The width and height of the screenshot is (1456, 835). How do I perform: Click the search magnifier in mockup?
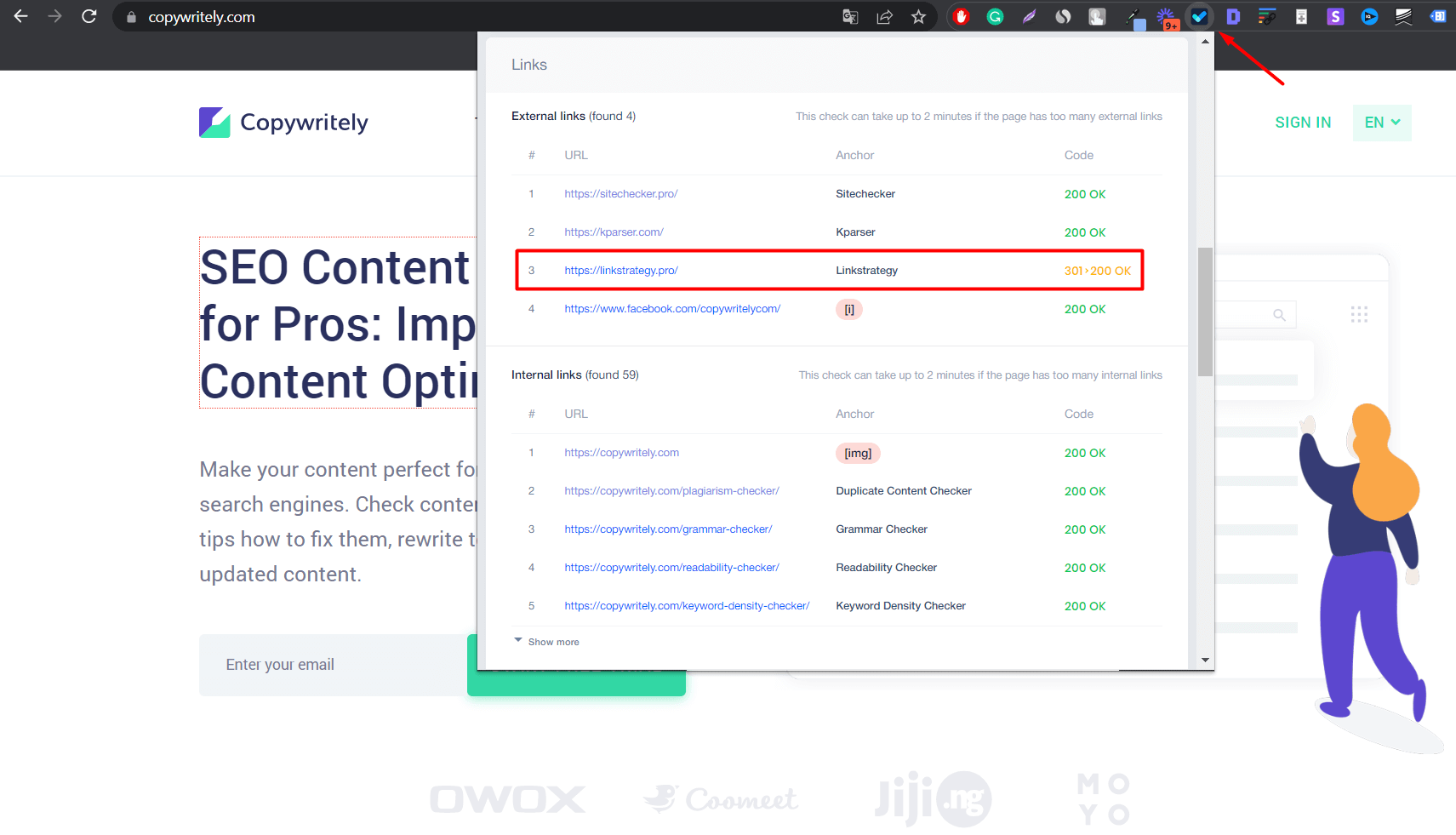(1279, 315)
